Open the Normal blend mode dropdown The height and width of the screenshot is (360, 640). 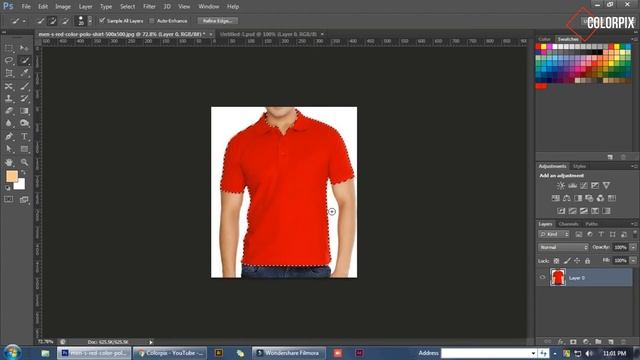click(x=563, y=247)
